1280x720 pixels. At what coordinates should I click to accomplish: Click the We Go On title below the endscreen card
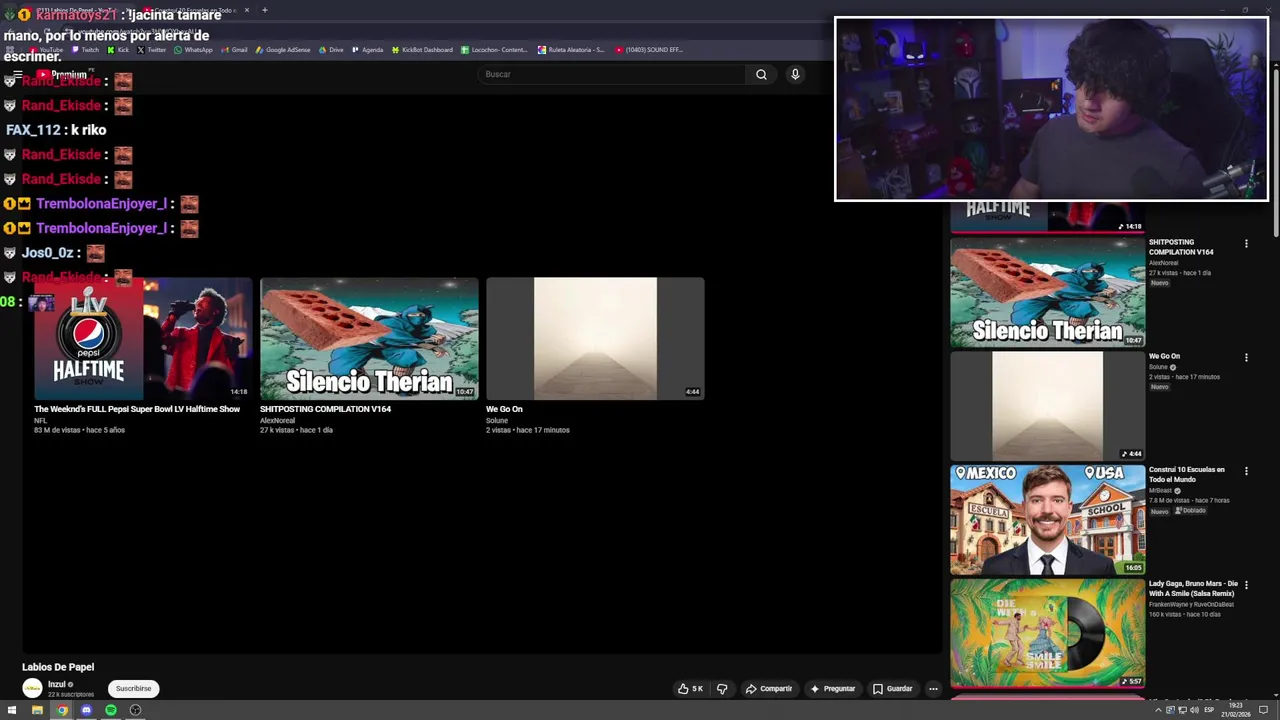(x=504, y=409)
